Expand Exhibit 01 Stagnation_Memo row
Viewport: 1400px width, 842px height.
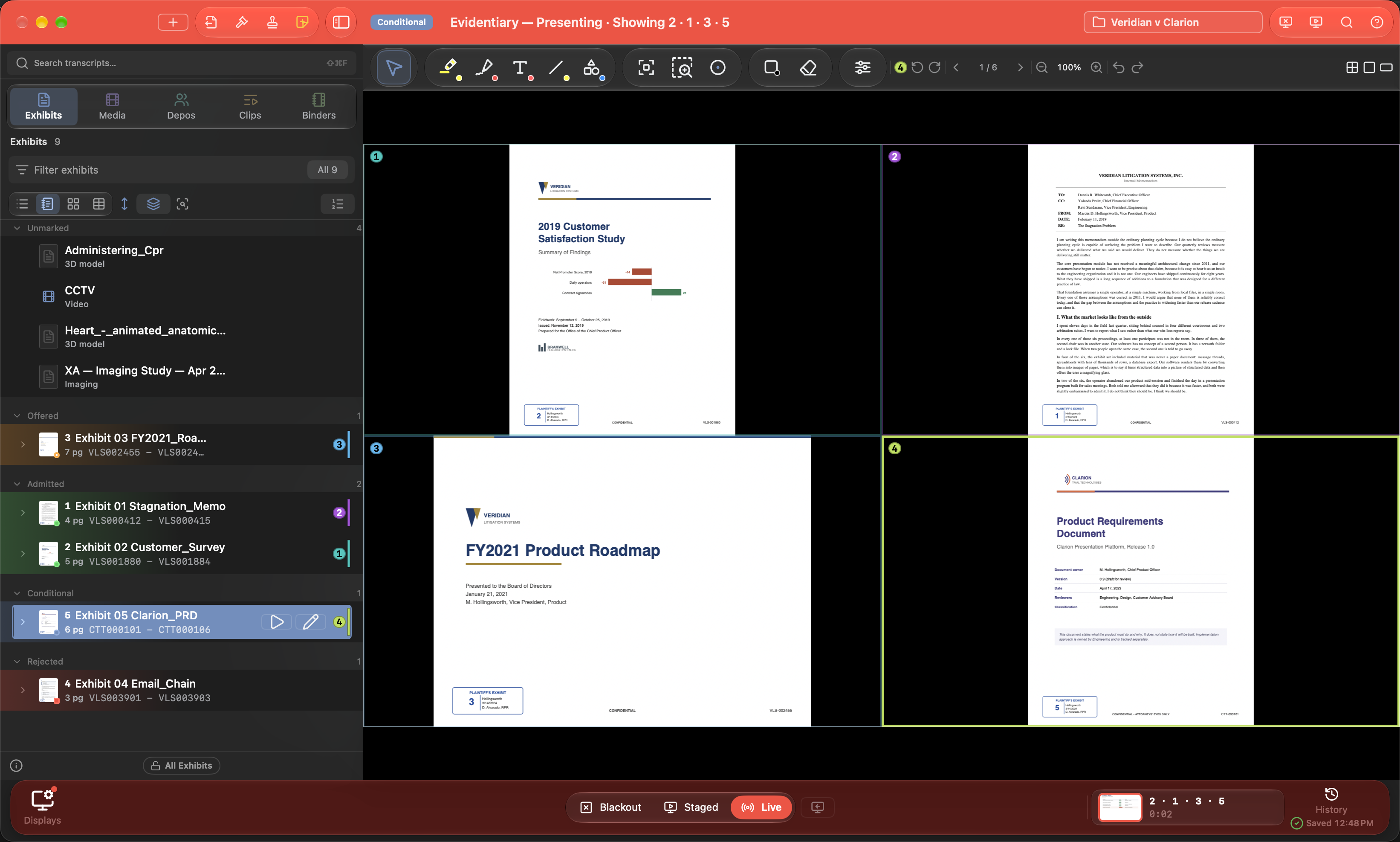pos(23,513)
